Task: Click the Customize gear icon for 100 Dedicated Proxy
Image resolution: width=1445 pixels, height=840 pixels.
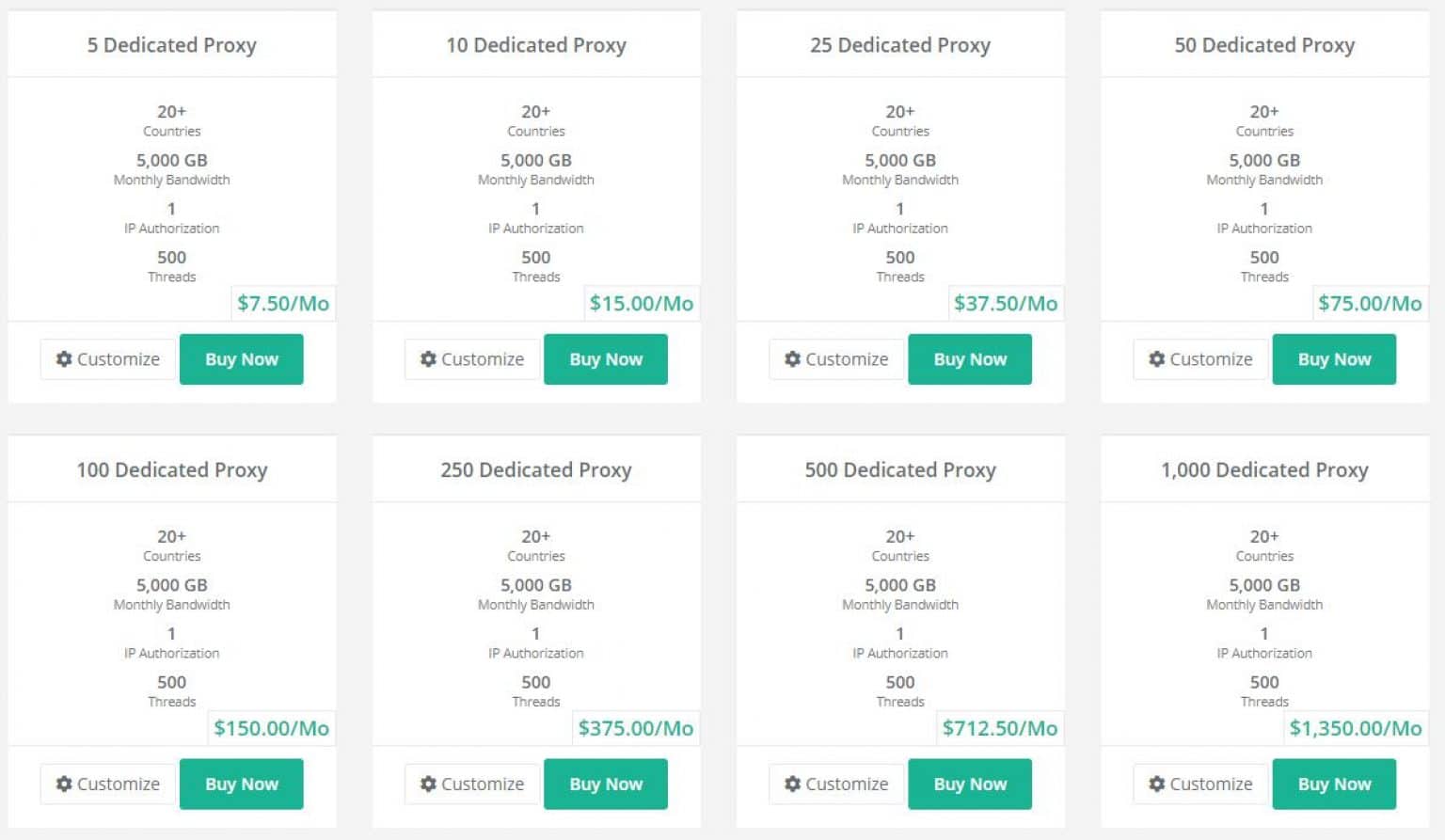Action: coord(64,784)
